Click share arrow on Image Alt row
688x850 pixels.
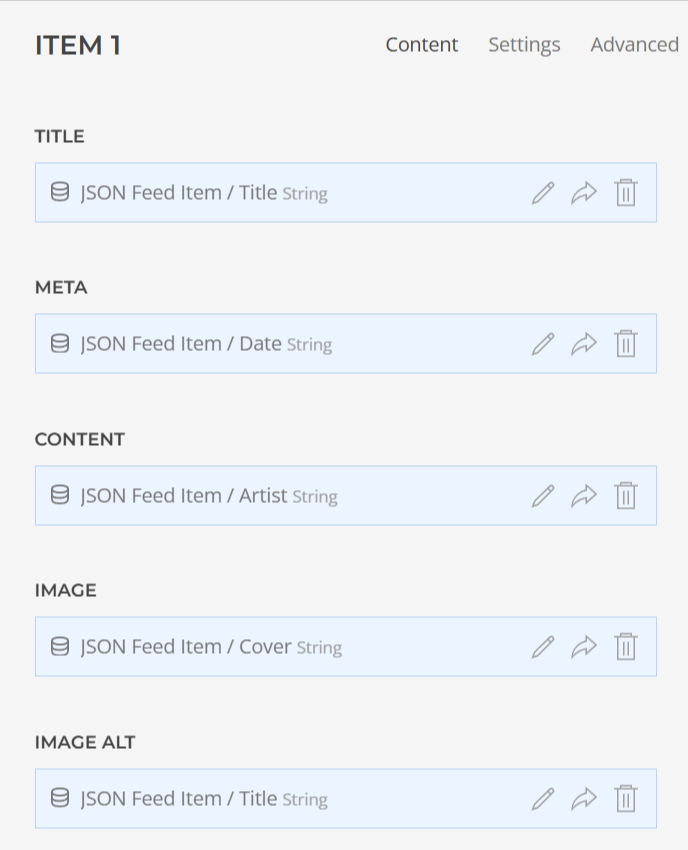pos(584,799)
